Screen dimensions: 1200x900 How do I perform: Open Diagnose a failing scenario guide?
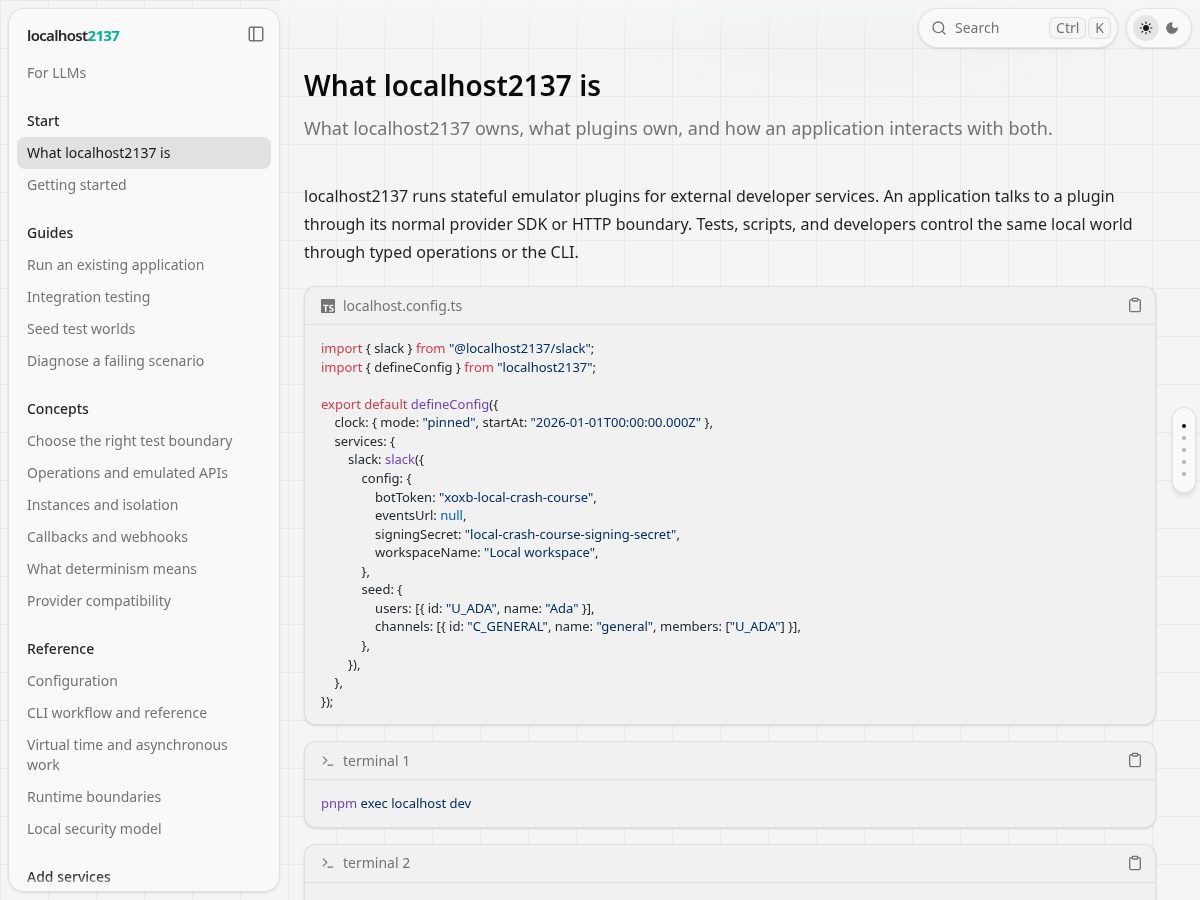(144, 361)
